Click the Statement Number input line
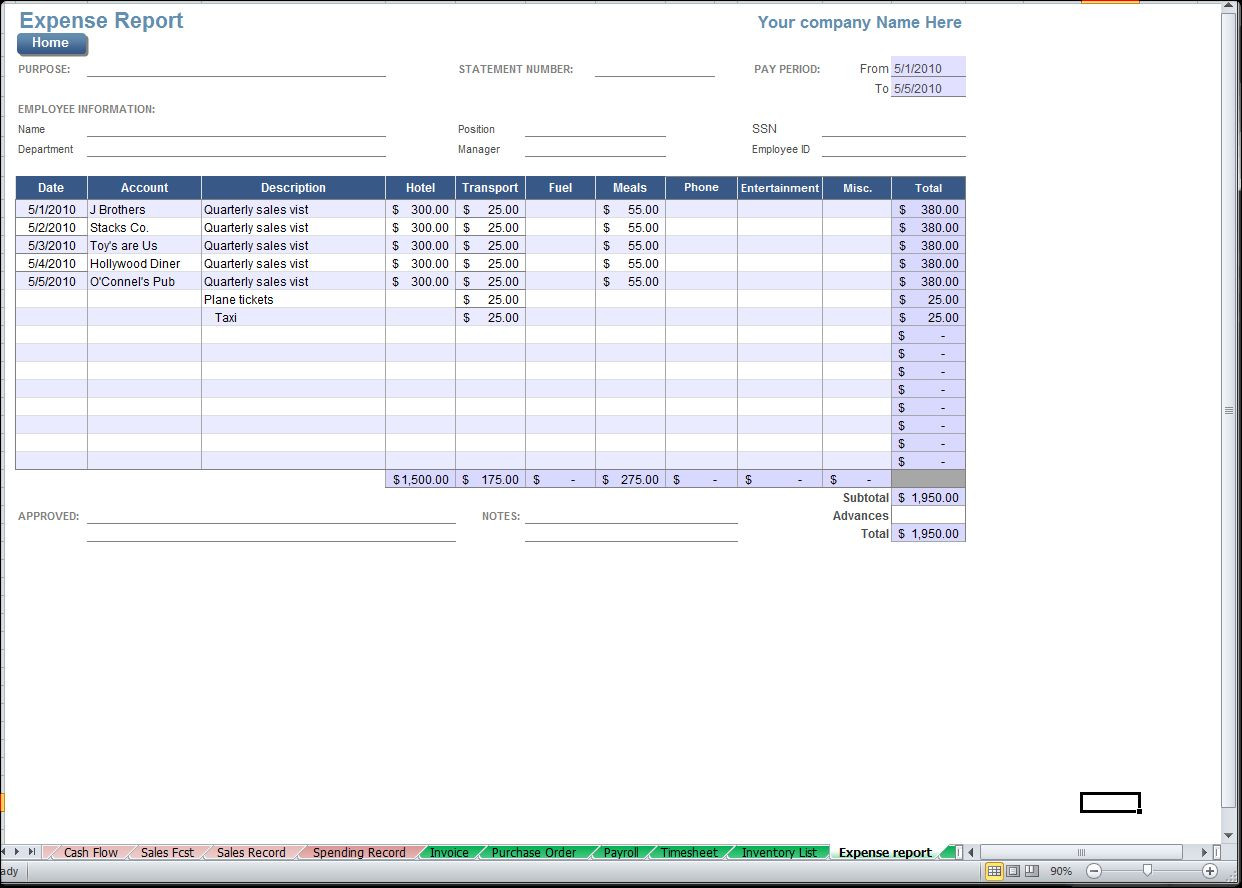This screenshot has height=888, width=1242. pyautogui.click(x=655, y=69)
